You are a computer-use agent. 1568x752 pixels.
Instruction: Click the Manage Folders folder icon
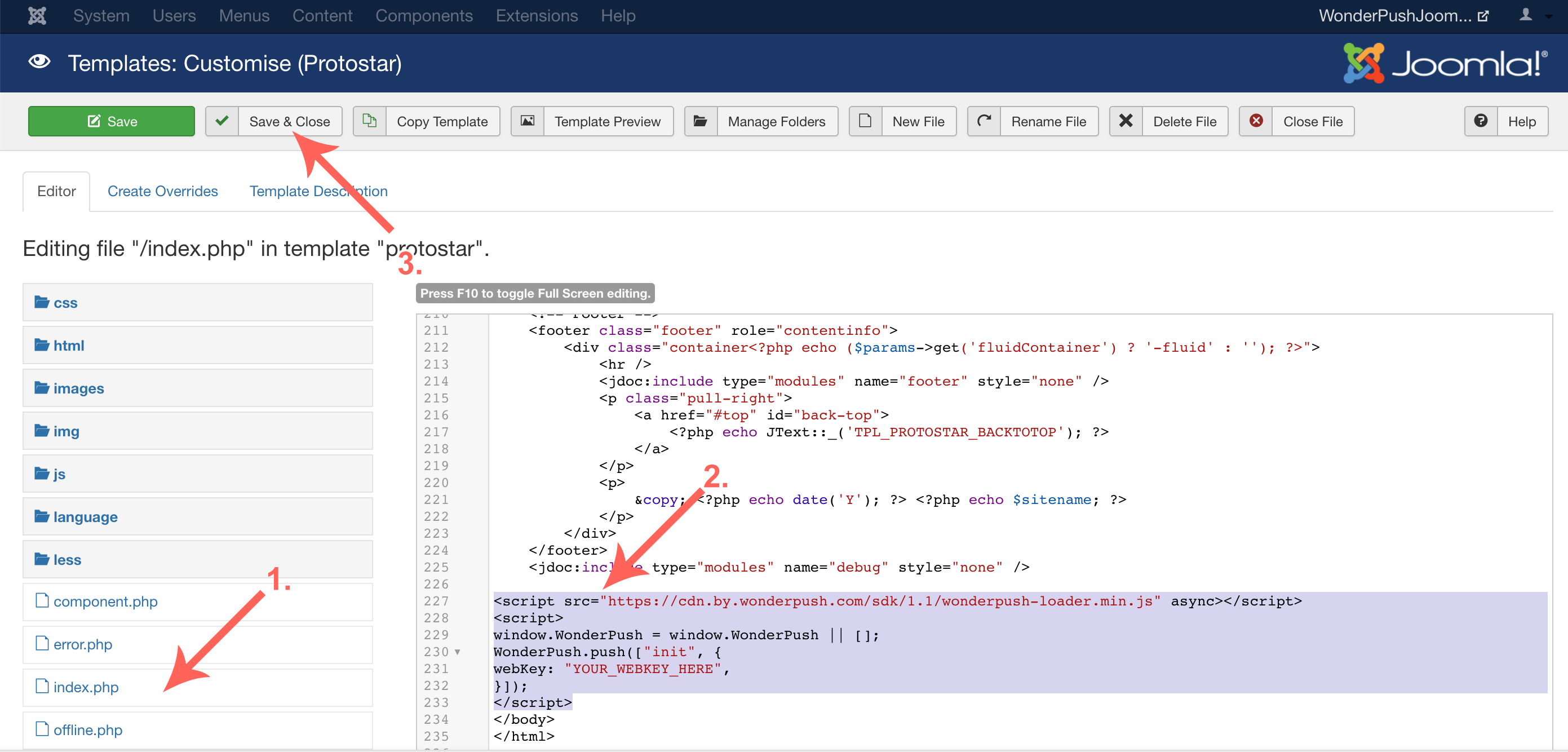(701, 121)
